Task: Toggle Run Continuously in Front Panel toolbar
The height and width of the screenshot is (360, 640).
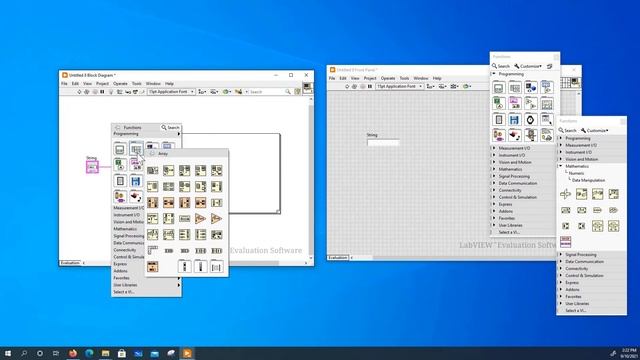Action: [354, 87]
